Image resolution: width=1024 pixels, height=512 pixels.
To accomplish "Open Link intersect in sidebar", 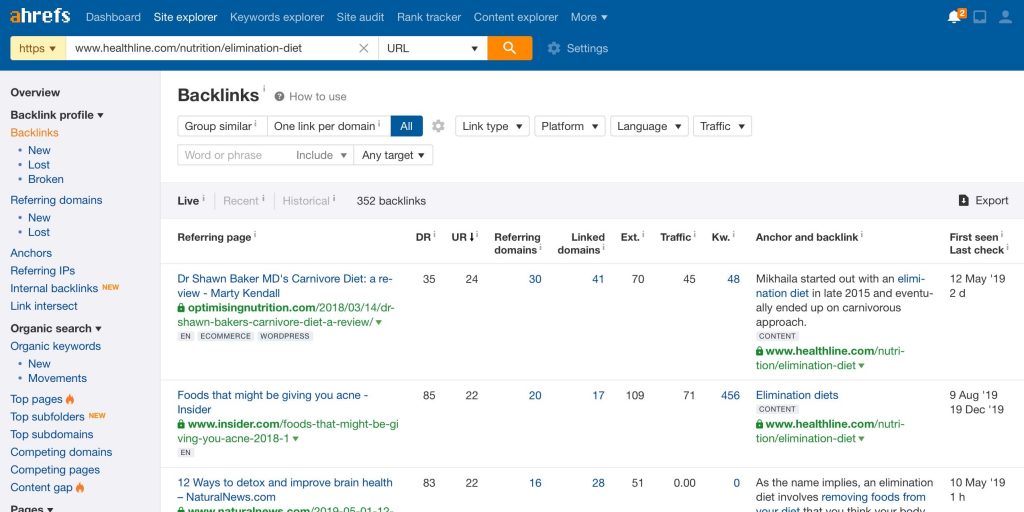I will pyautogui.click(x=44, y=306).
